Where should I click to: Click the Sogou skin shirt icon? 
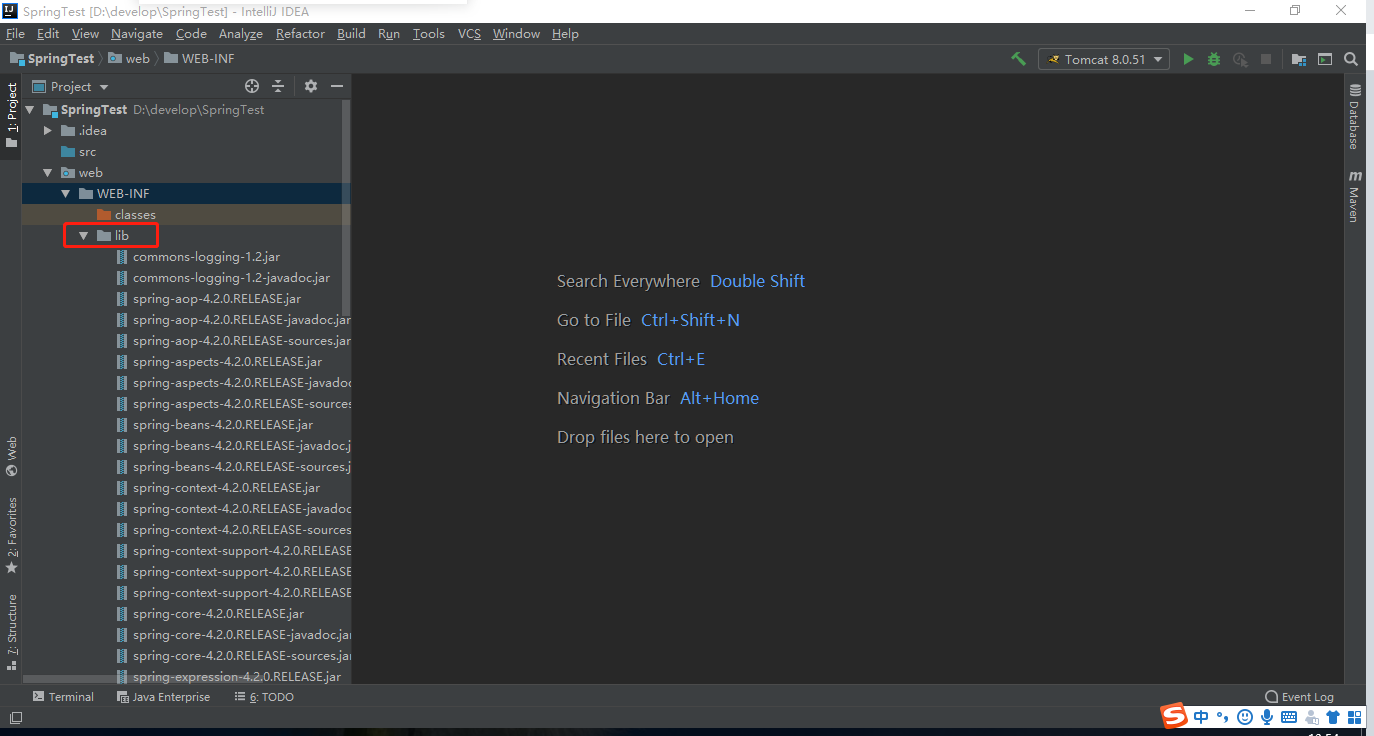(1333, 717)
